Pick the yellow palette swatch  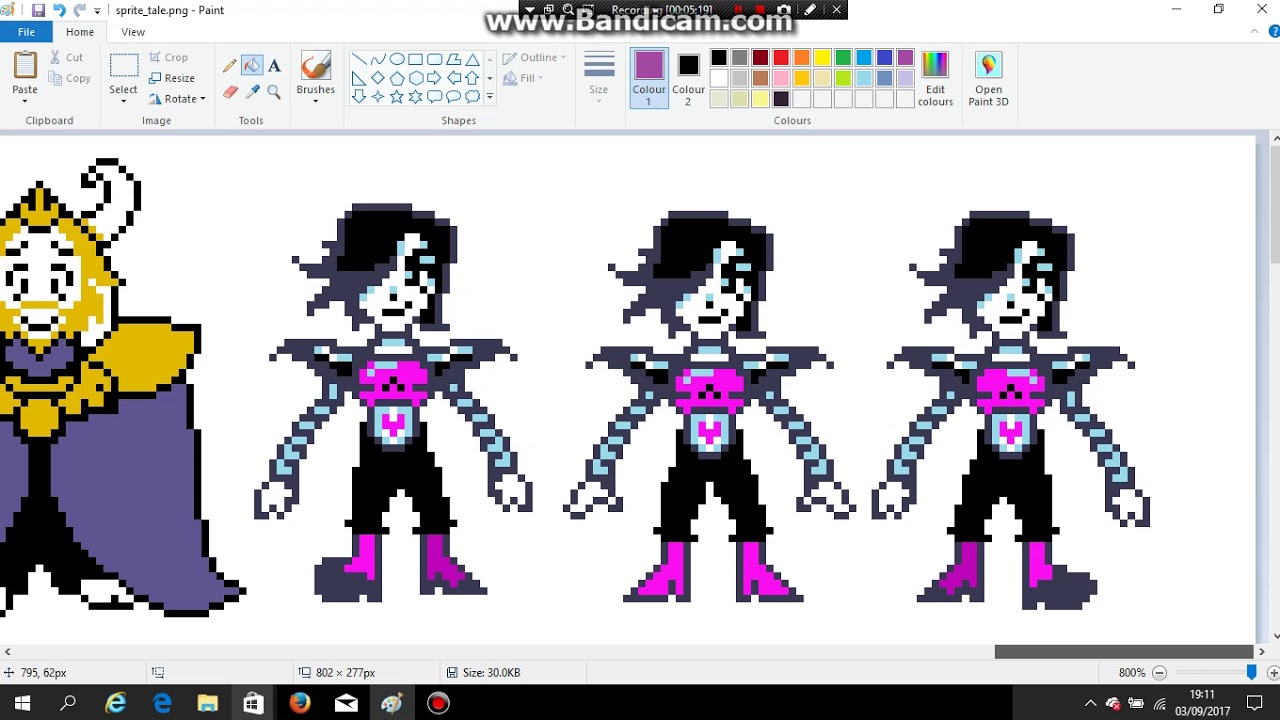point(822,57)
